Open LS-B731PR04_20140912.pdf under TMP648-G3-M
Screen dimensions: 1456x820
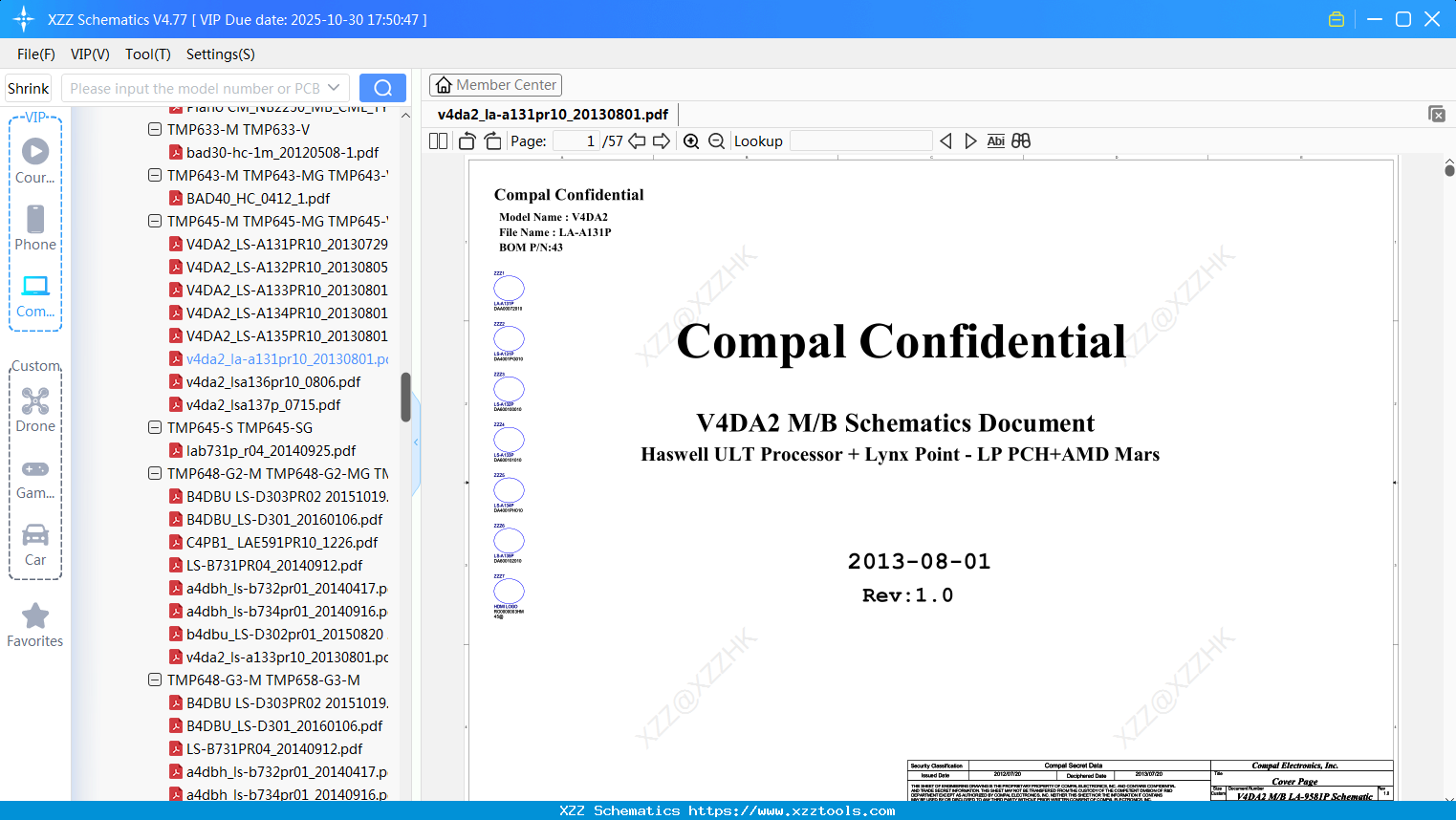click(274, 748)
